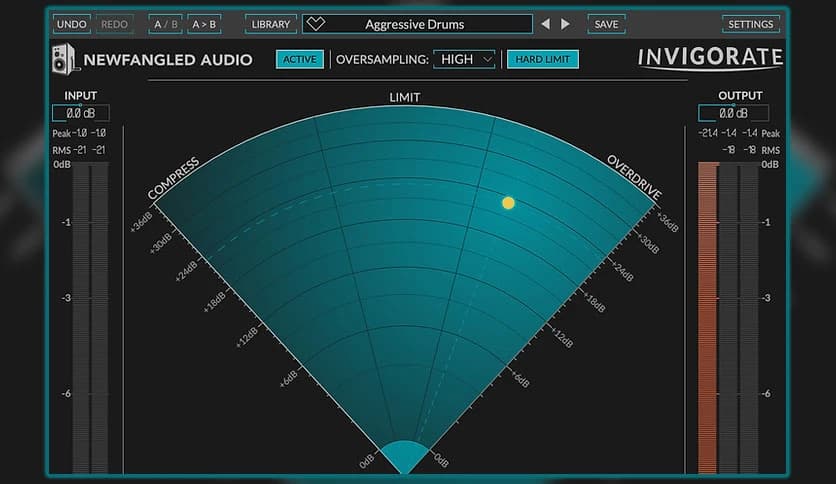836x484 pixels.
Task: Save the current preset
Action: pyautogui.click(x=606, y=24)
